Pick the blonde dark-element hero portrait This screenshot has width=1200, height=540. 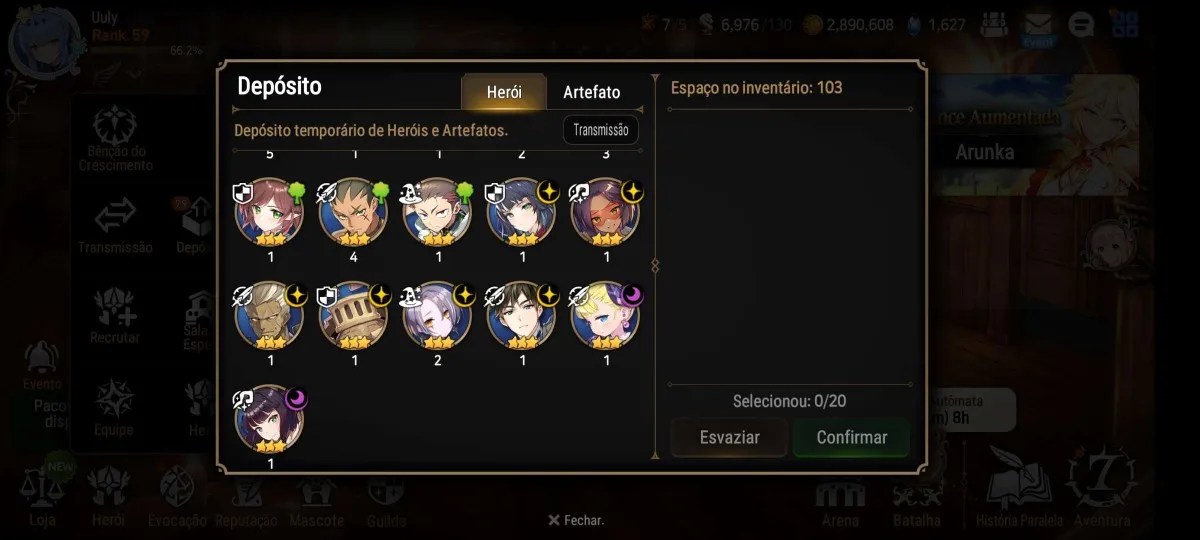pyautogui.click(x=606, y=316)
